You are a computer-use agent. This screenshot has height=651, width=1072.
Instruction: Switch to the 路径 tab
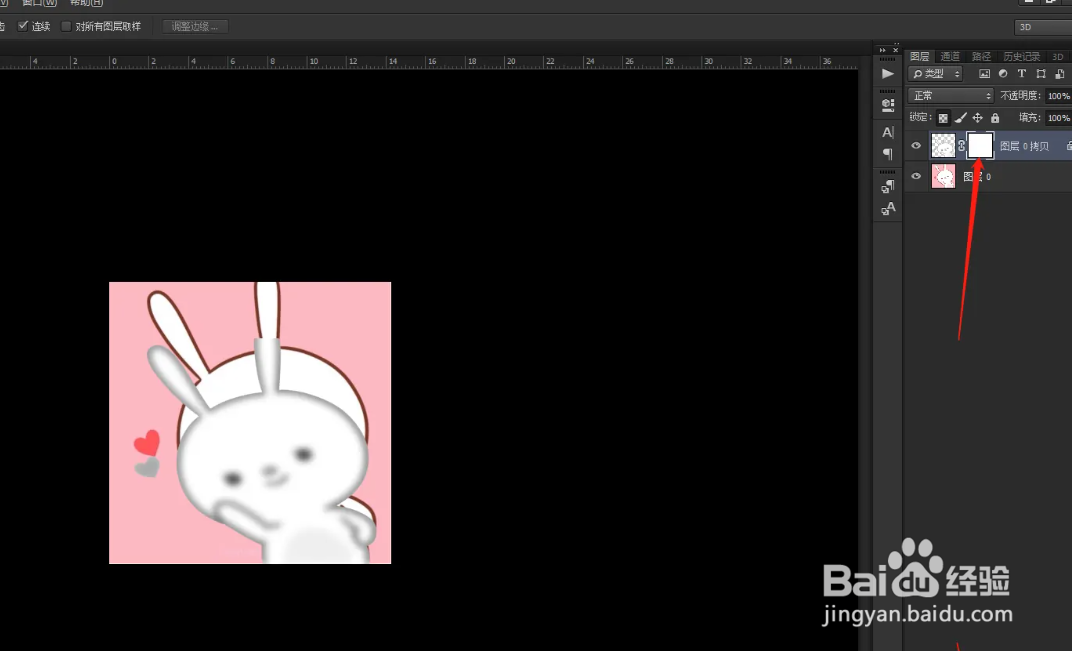coord(981,56)
